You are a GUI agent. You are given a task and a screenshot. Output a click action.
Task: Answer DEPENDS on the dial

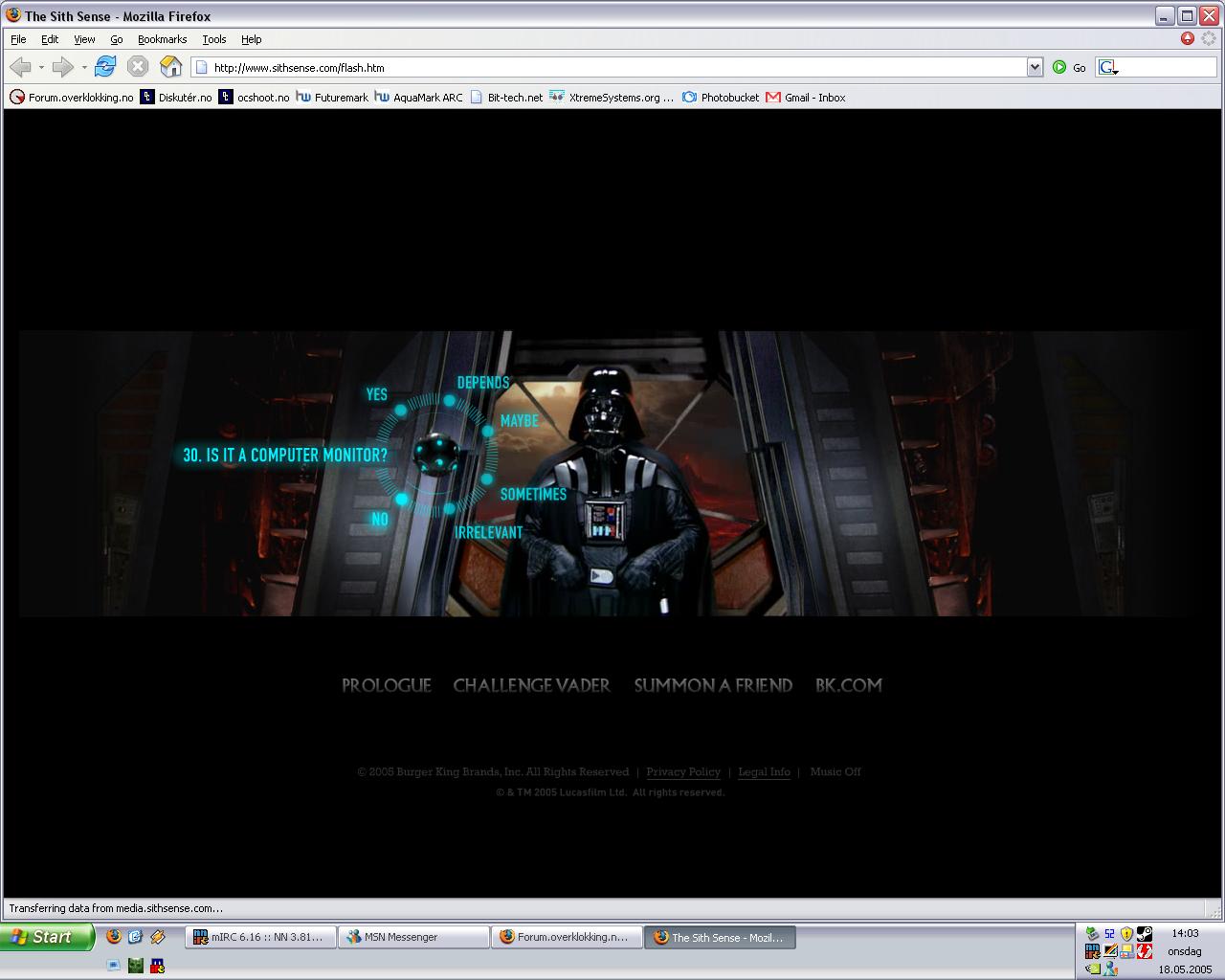[483, 383]
